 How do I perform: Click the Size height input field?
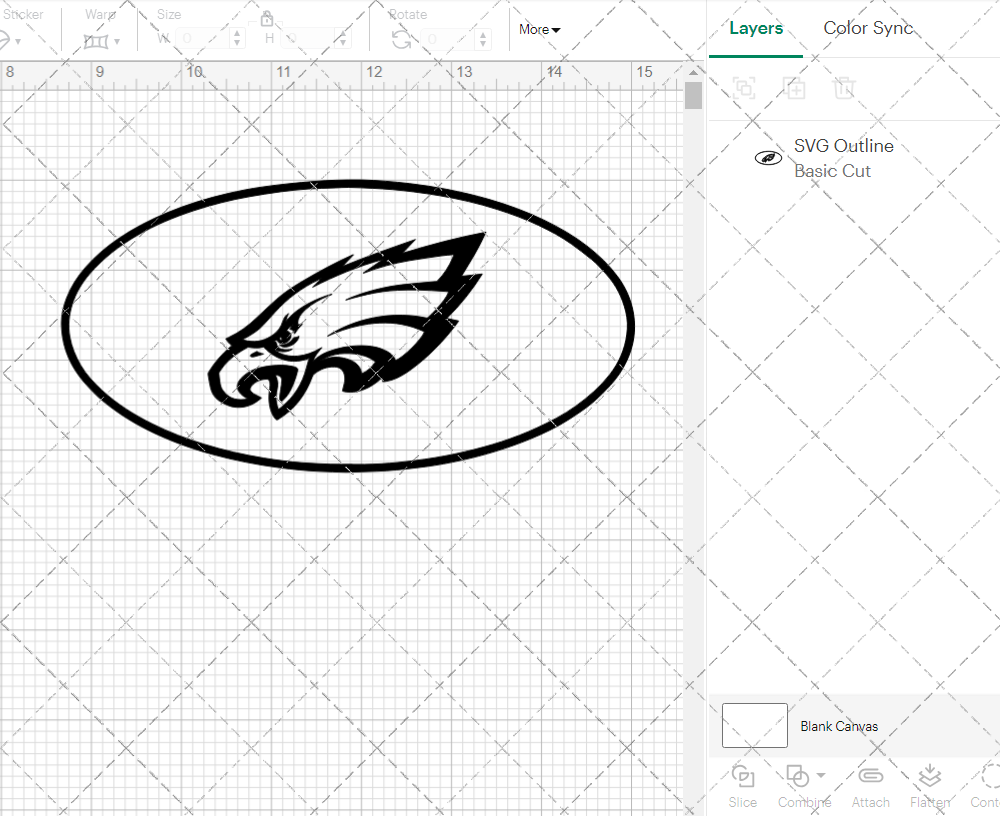click(x=307, y=39)
